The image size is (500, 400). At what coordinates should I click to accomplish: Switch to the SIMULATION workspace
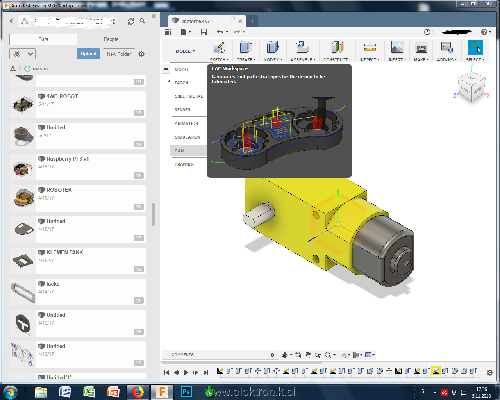pyautogui.click(x=187, y=137)
